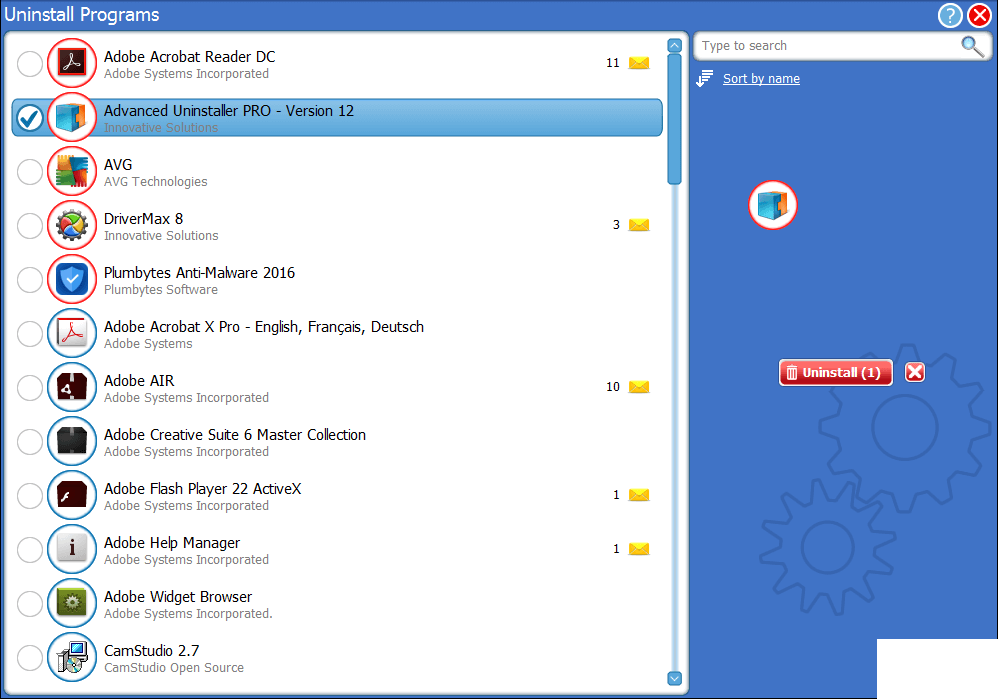Select the CamStudio 2.7 checkbox
This screenshot has width=998, height=699.
tap(30, 658)
